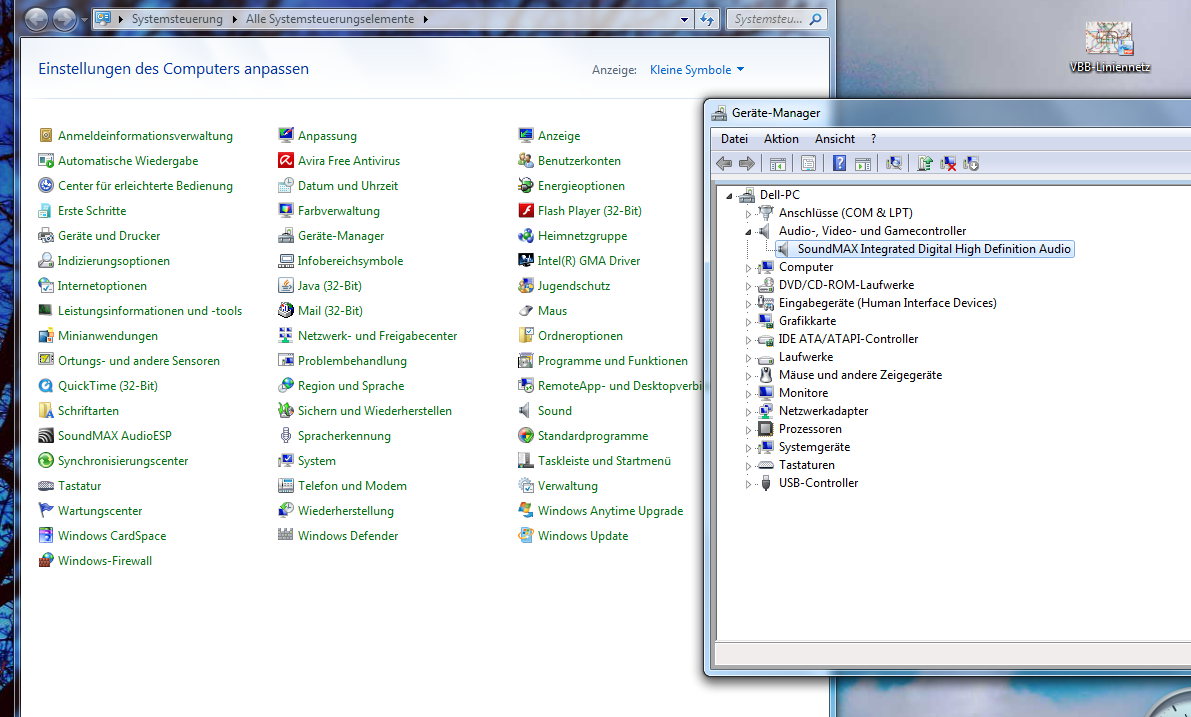Select the Tastaturen tree item
1191x717 pixels.
point(807,466)
